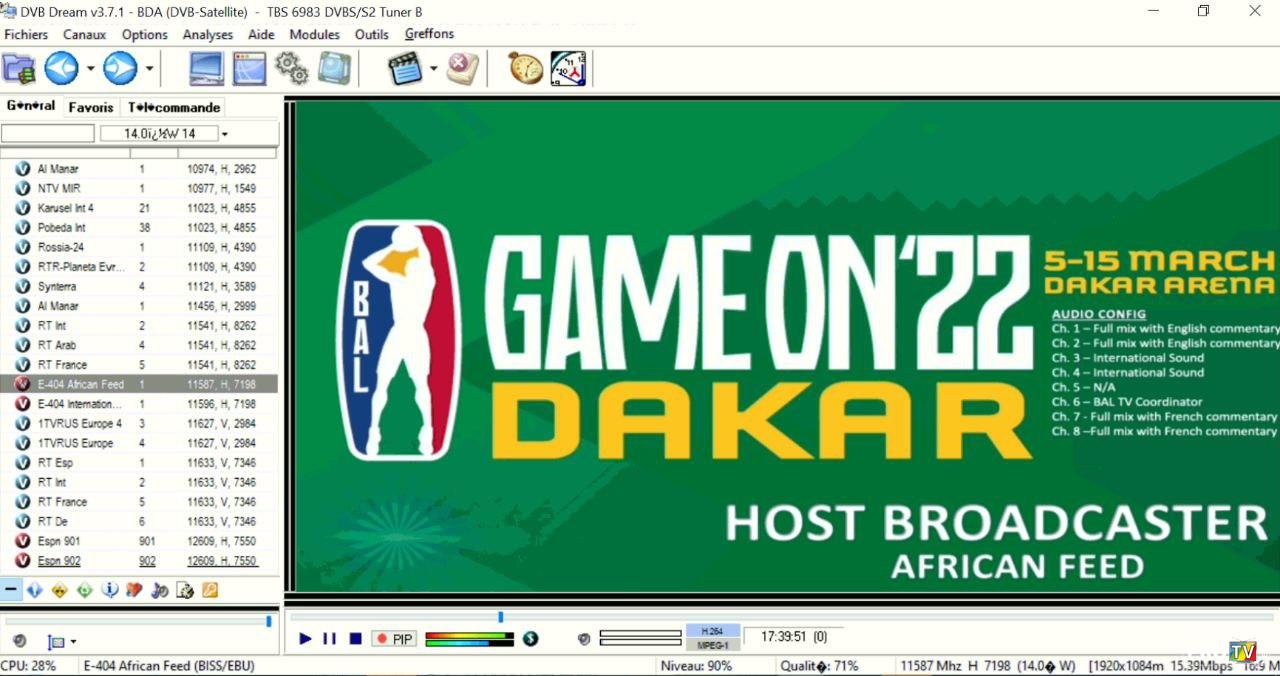1280x676 pixels.
Task: Expand the satellite position dropdown
Action: (x=225, y=134)
